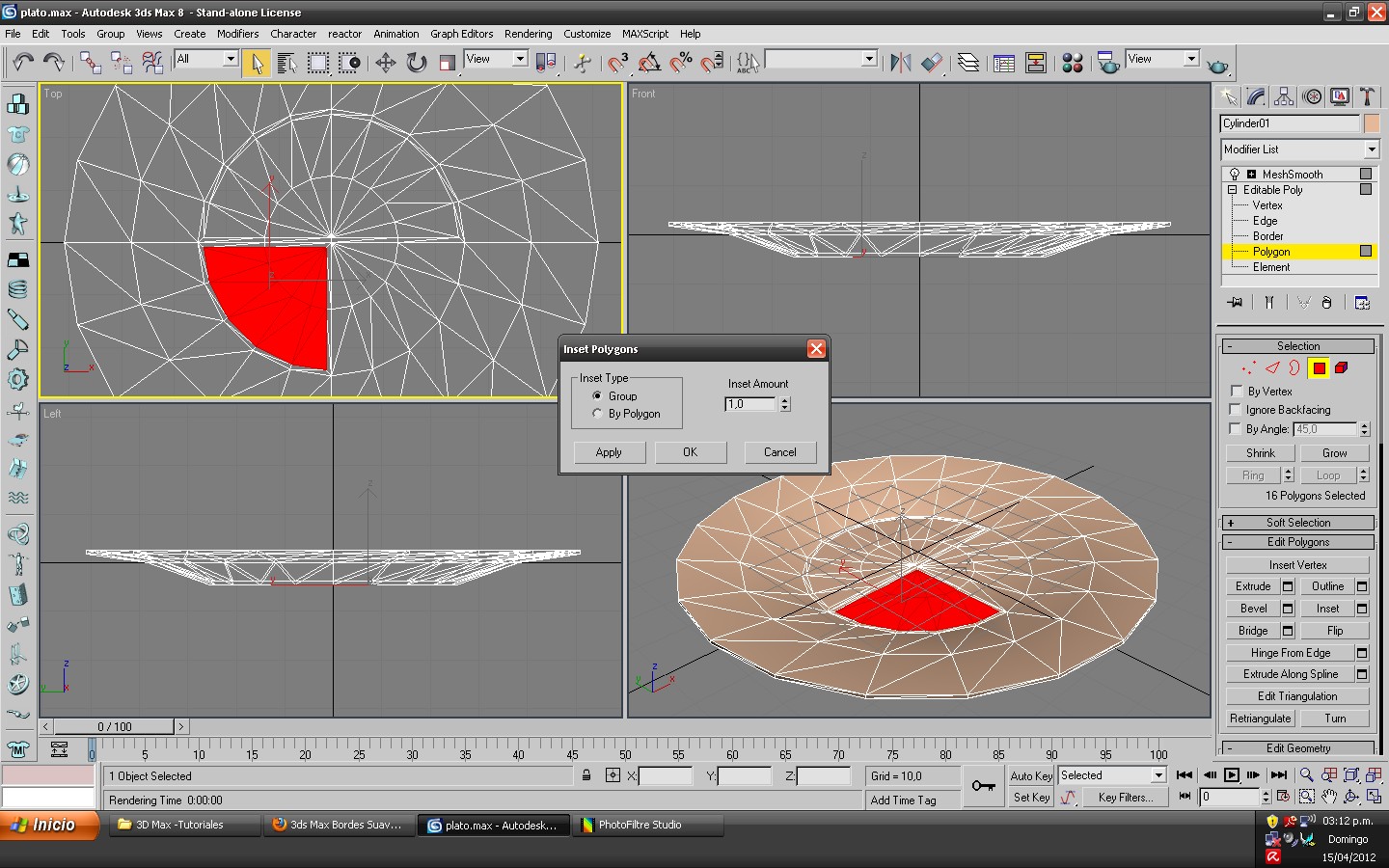The height and width of the screenshot is (868, 1389).
Task: Click Arc Rotate viewport navigation icon
Action: [1351, 797]
